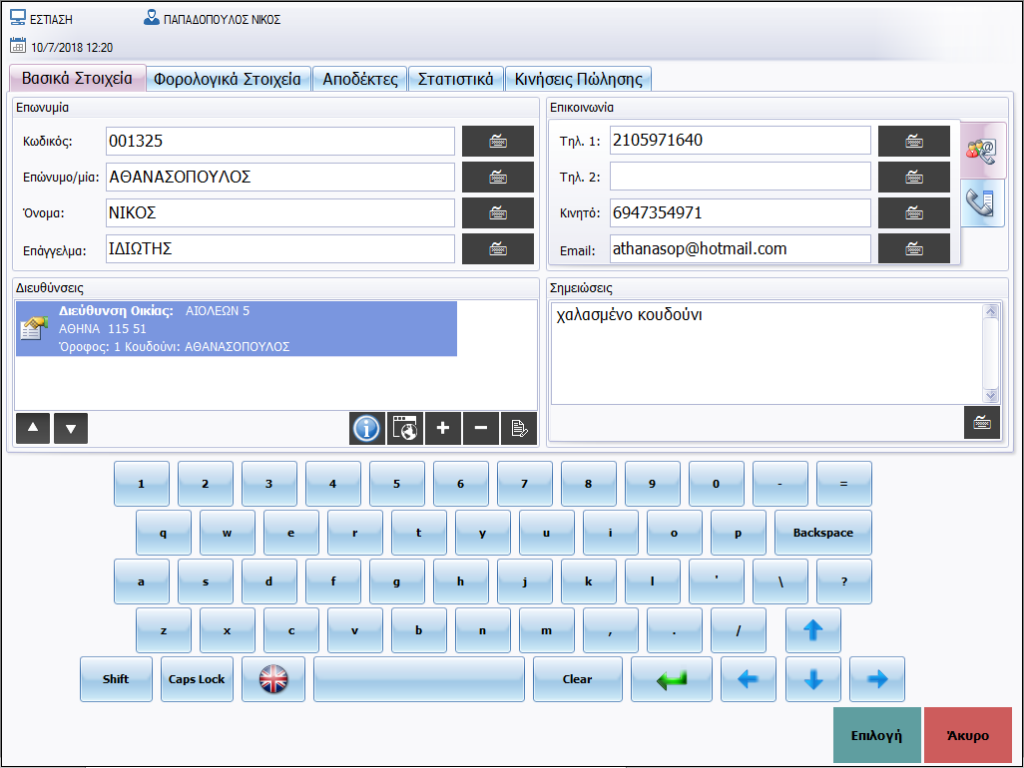Click the Επάγγελμα field showing ΙΔΙΩΤΗΣ
Screen dimensions: 1024x768
tap(280, 249)
